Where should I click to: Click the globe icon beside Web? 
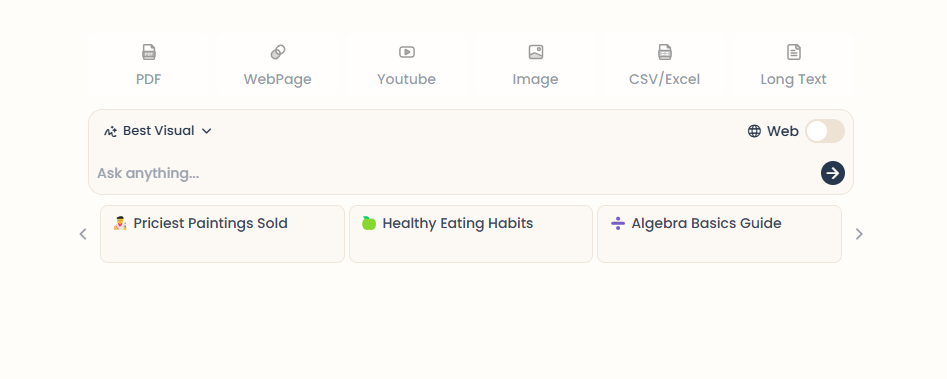click(x=754, y=131)
